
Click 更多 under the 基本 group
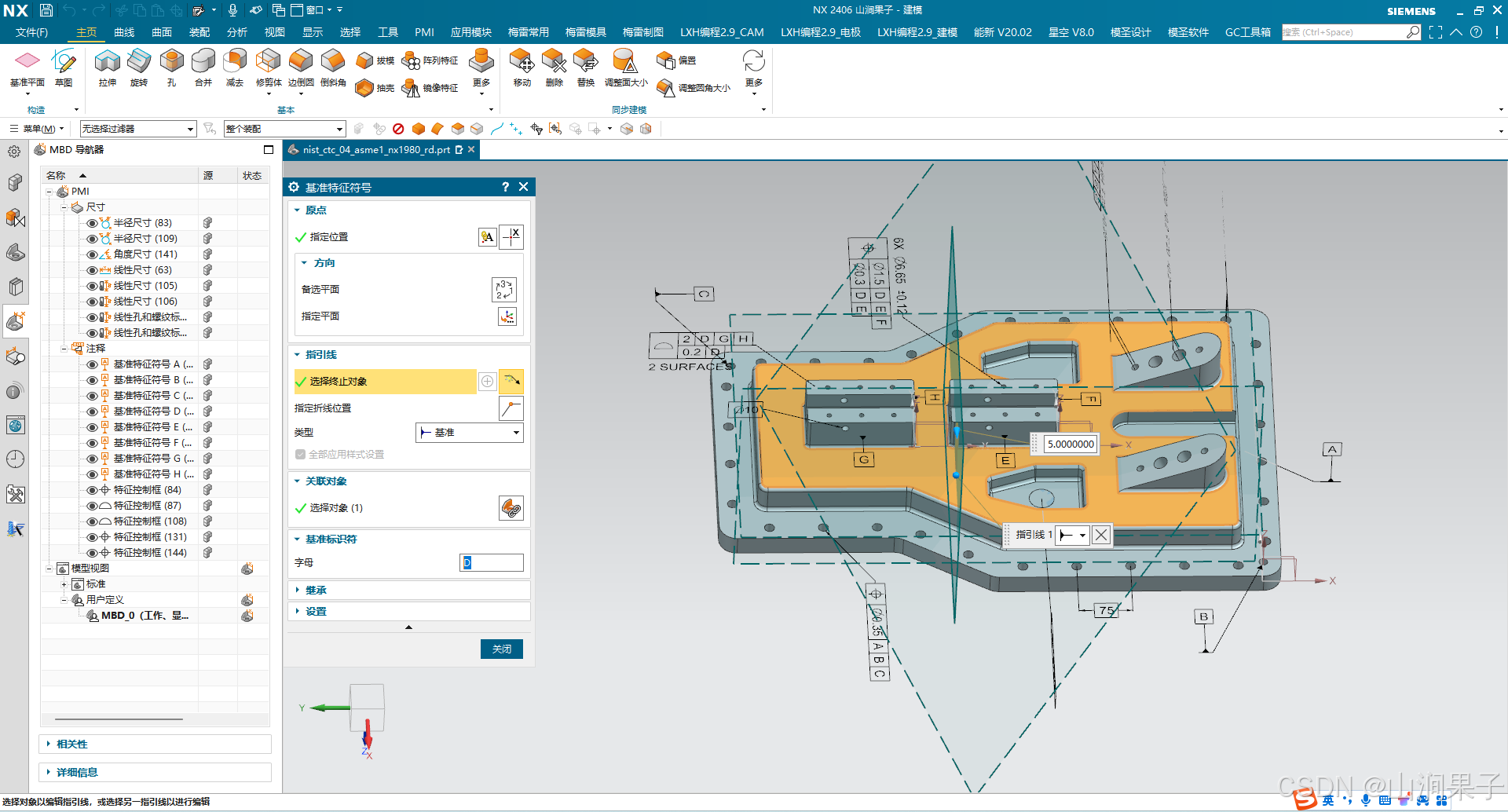point(481,71)
